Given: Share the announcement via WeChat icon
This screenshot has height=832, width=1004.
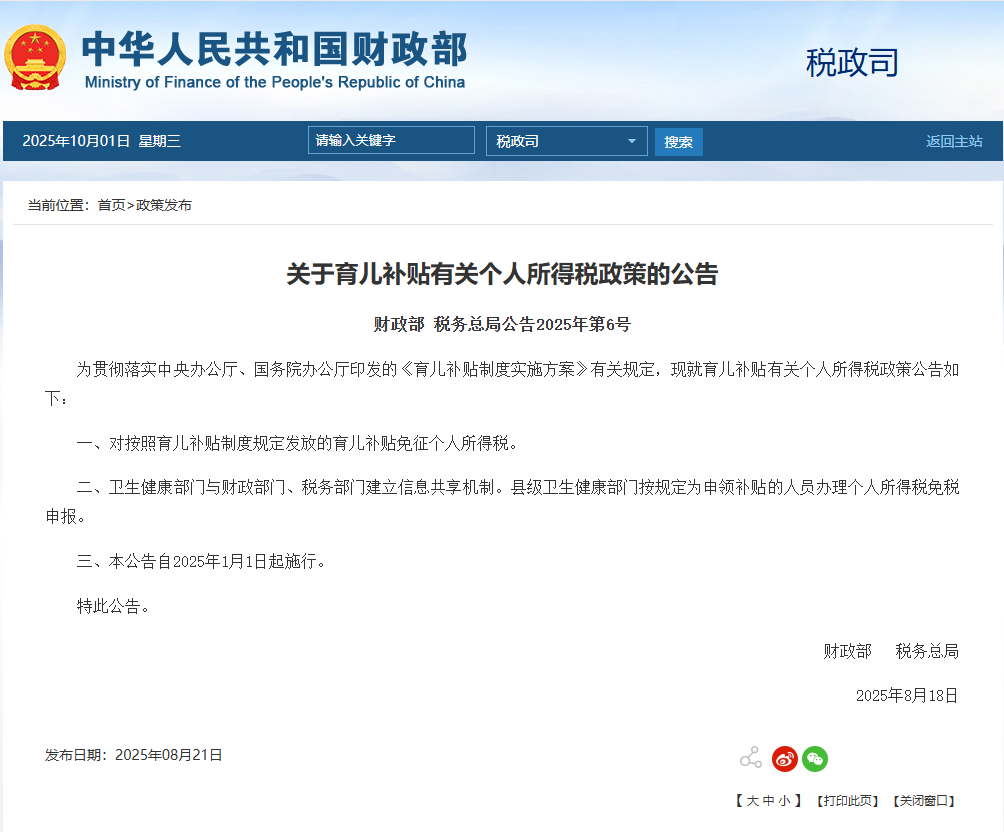Looking at the screenshot, I should coord(816,758).
